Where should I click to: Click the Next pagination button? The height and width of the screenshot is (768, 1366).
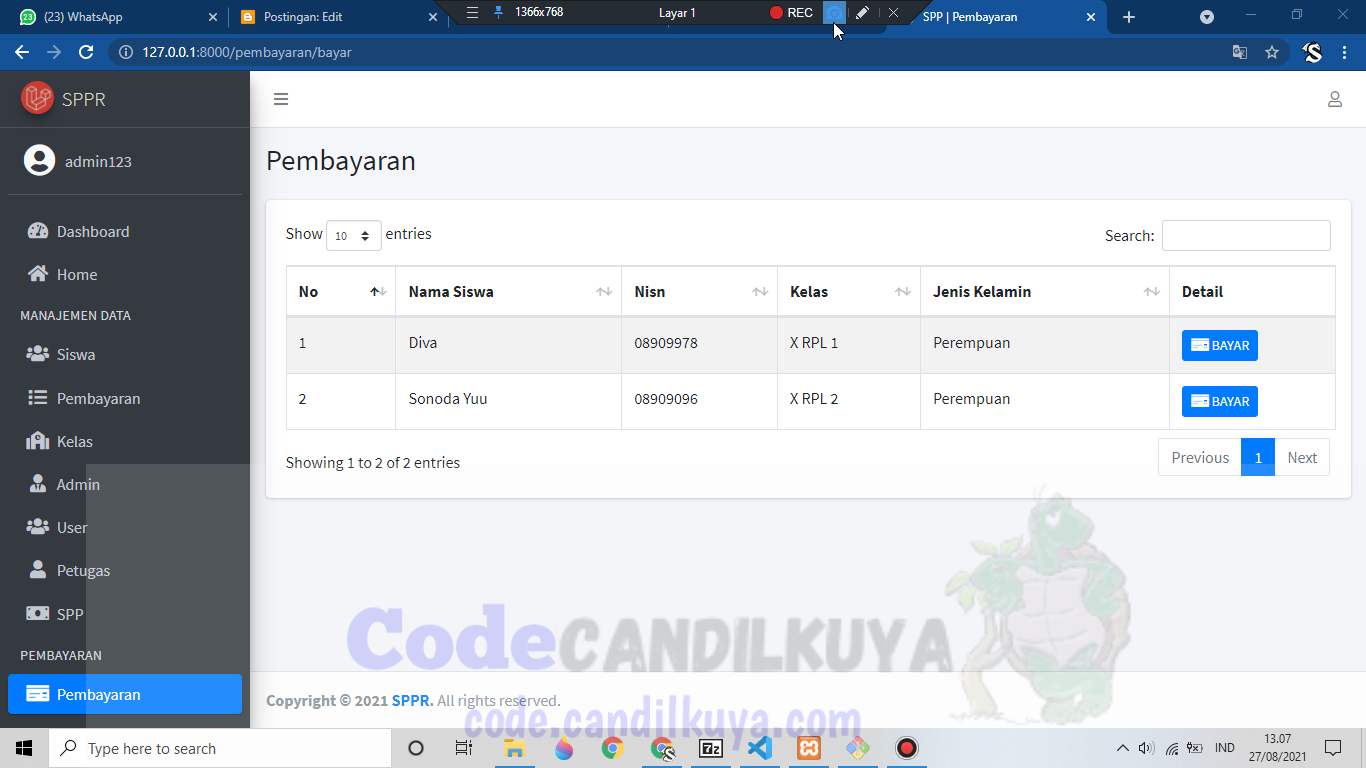pyautogui.click(x=1302, y=457)
